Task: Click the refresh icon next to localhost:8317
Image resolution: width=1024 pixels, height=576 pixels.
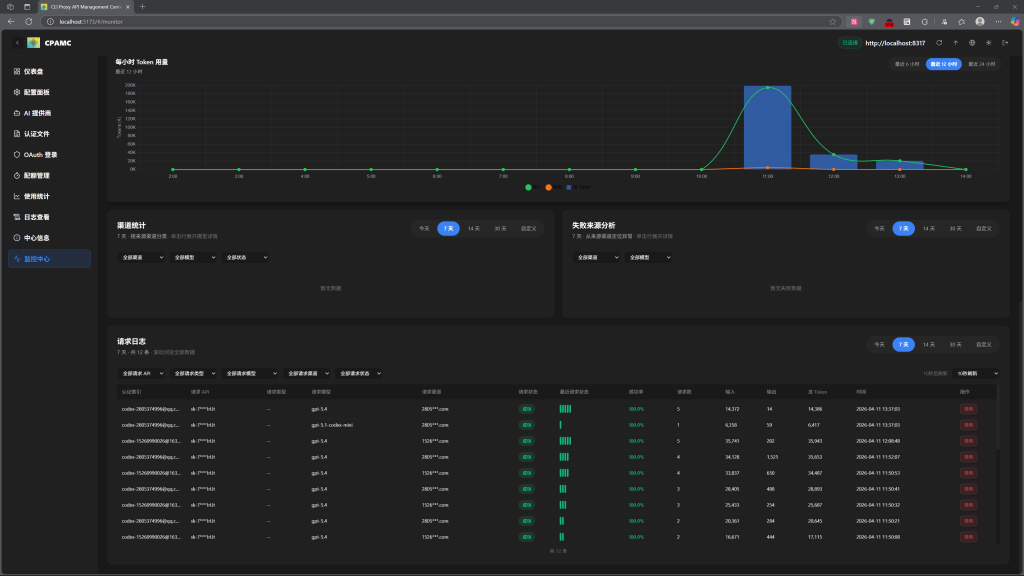Action: click(x=939, y=43)
